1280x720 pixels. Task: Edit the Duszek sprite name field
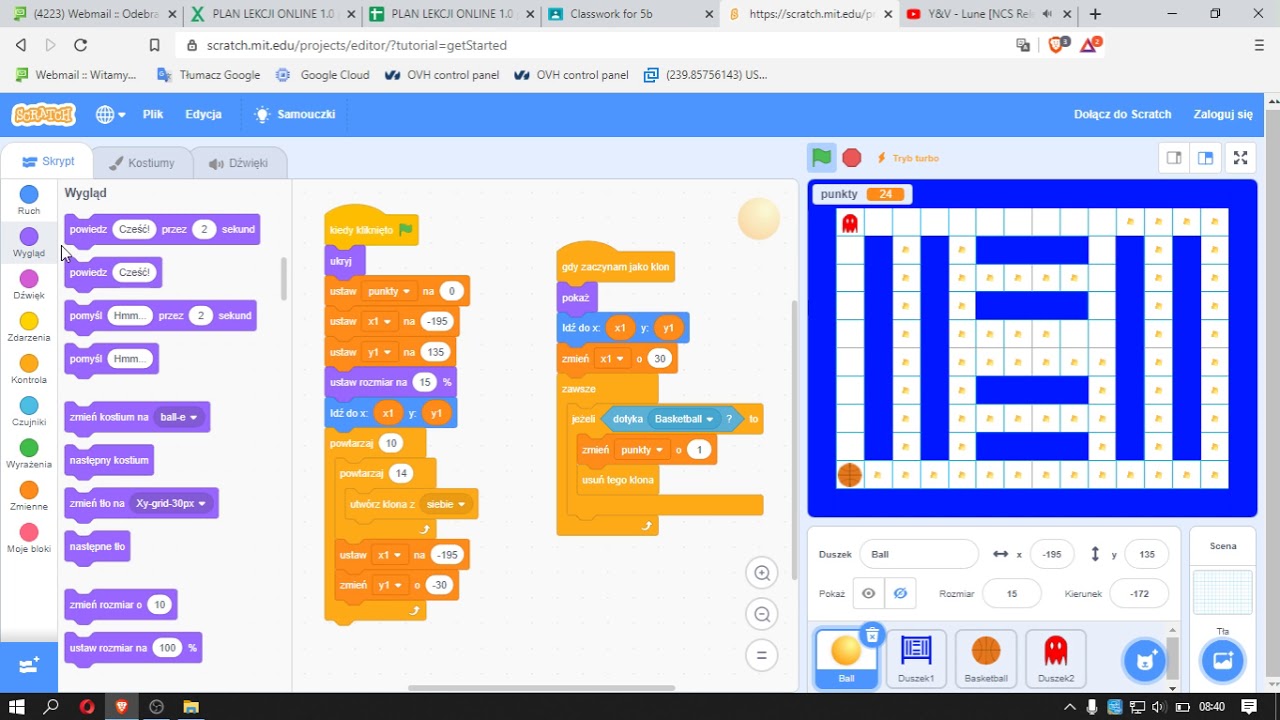[x=919, y=554]
